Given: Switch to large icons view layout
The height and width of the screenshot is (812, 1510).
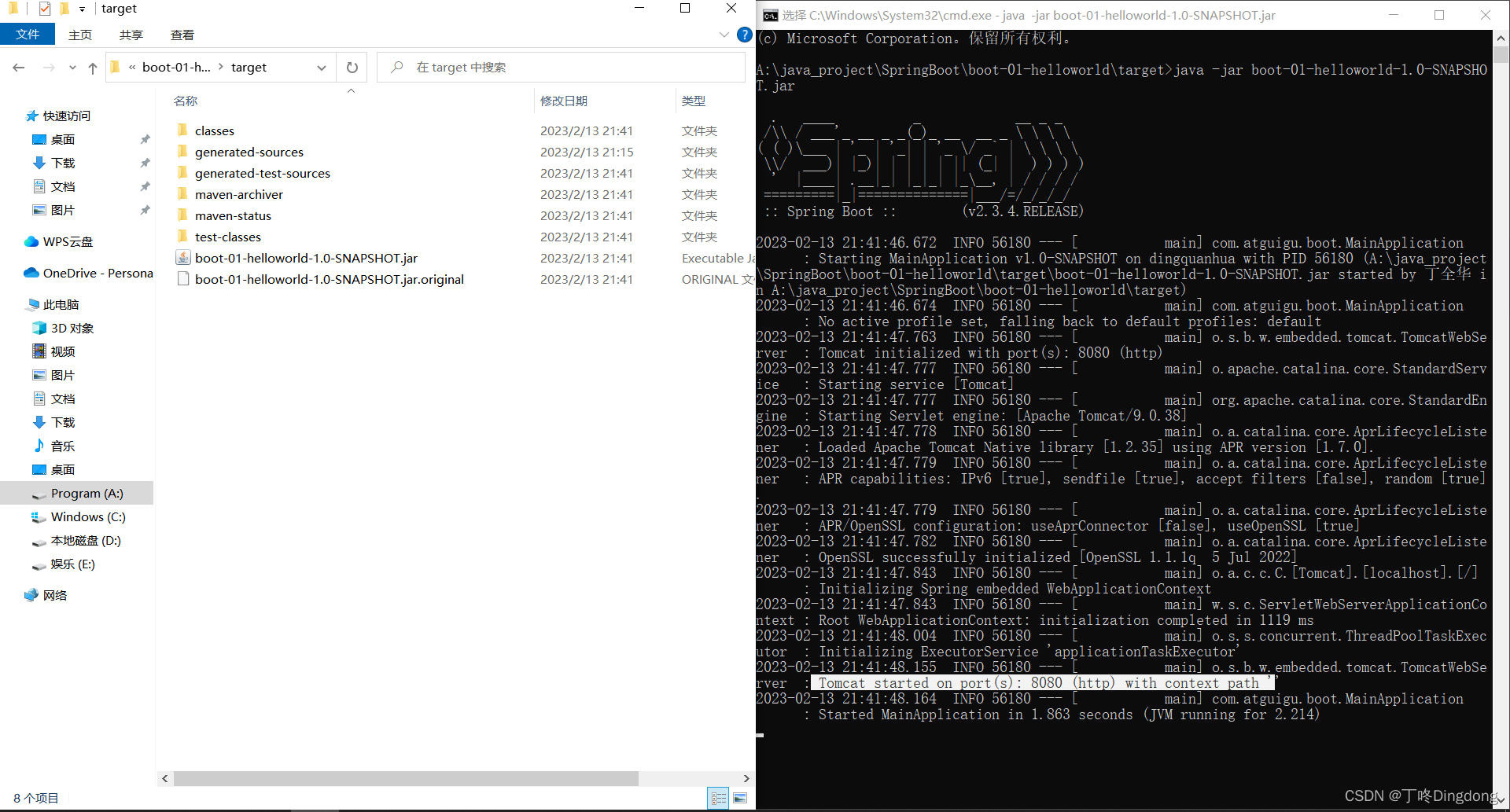Looking at the screenshot, I should point(740,798).
